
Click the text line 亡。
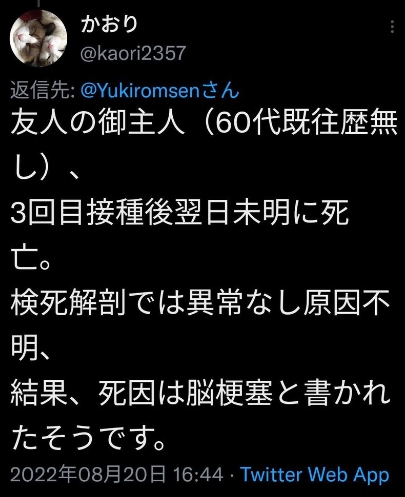coord(31,258)
